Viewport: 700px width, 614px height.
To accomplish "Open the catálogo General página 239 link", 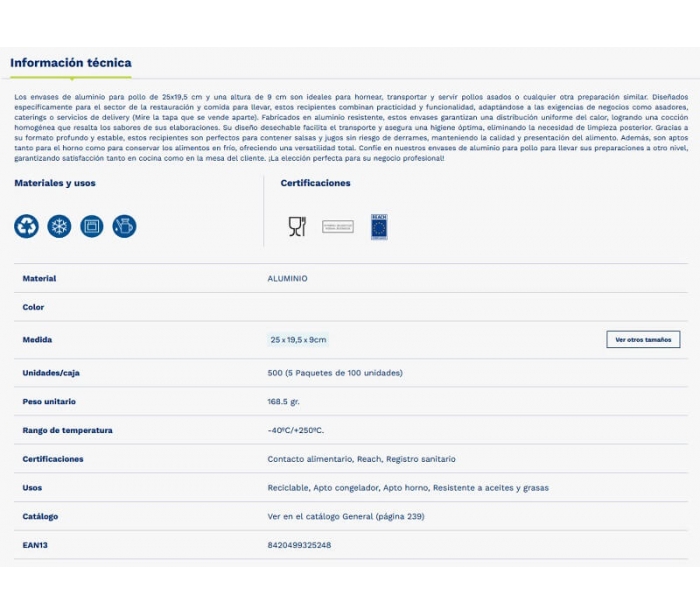I will click(346, 517).
